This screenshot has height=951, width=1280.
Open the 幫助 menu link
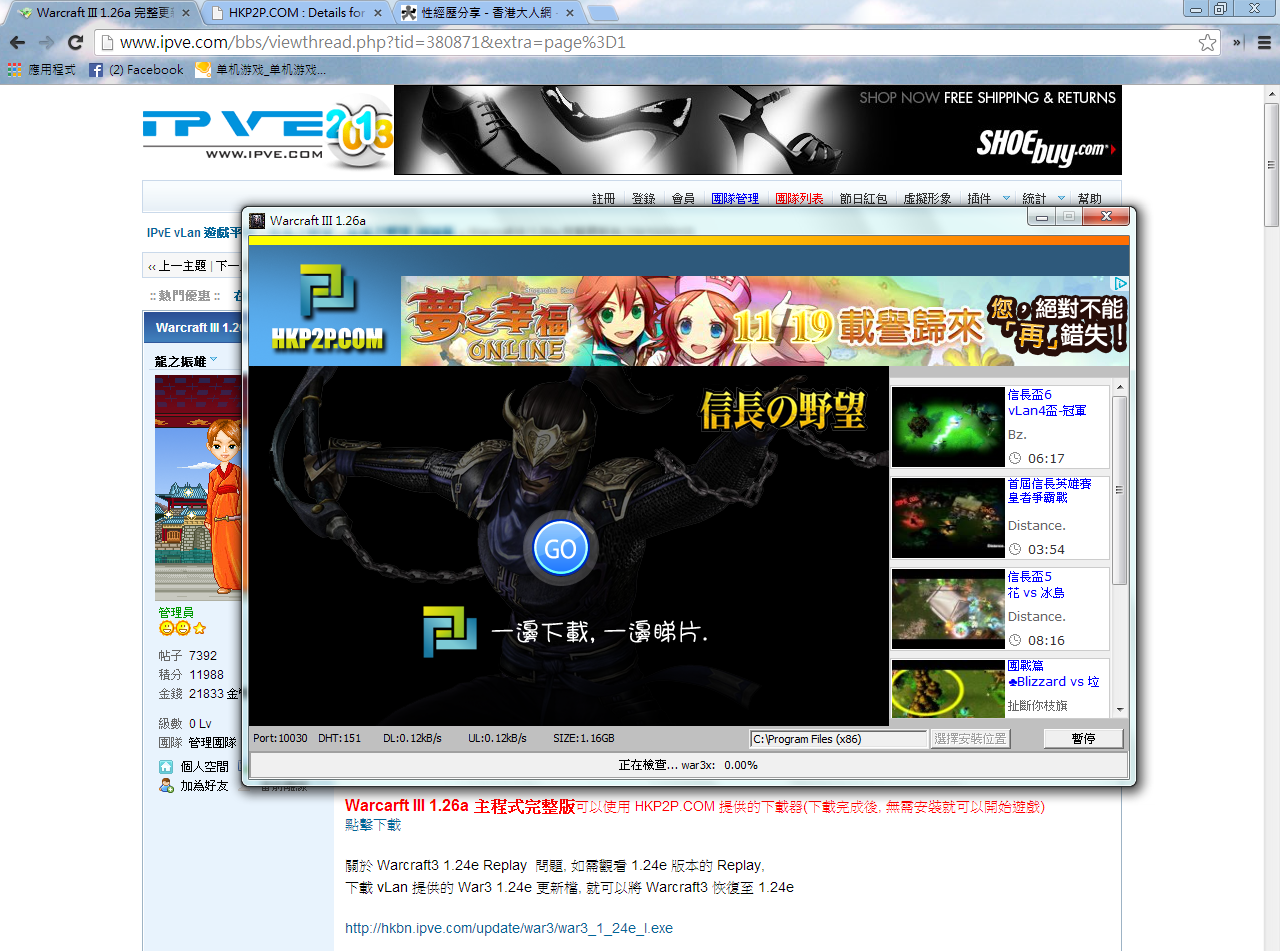tap(1089, 199)
